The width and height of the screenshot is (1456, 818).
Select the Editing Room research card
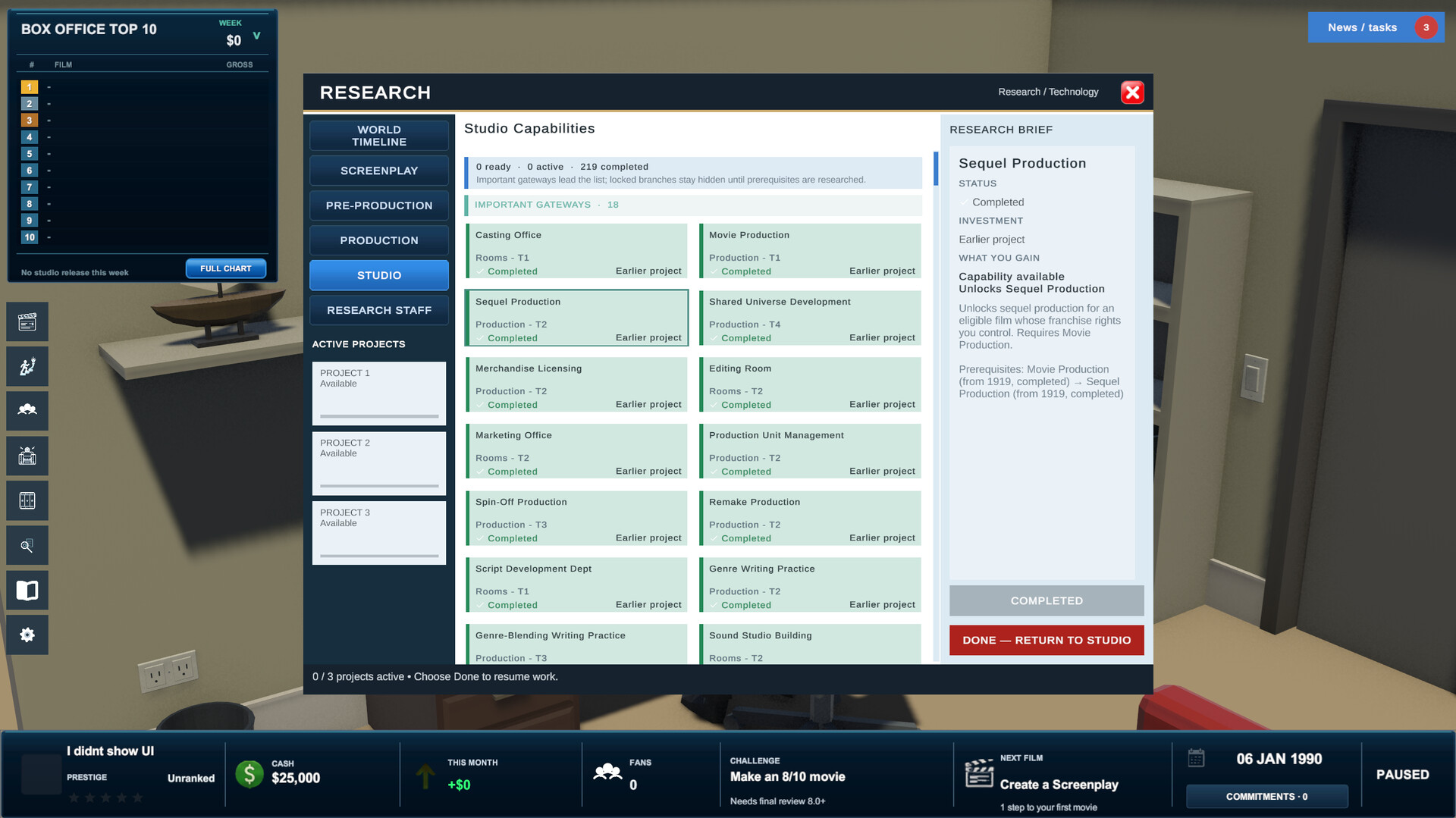click(810, 384)
